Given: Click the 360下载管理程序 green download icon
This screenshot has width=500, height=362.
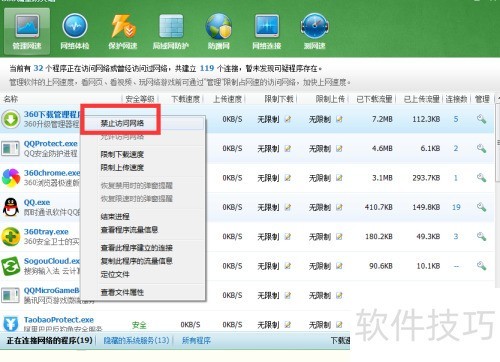Looking at the screenshot, I should (11, 119).
